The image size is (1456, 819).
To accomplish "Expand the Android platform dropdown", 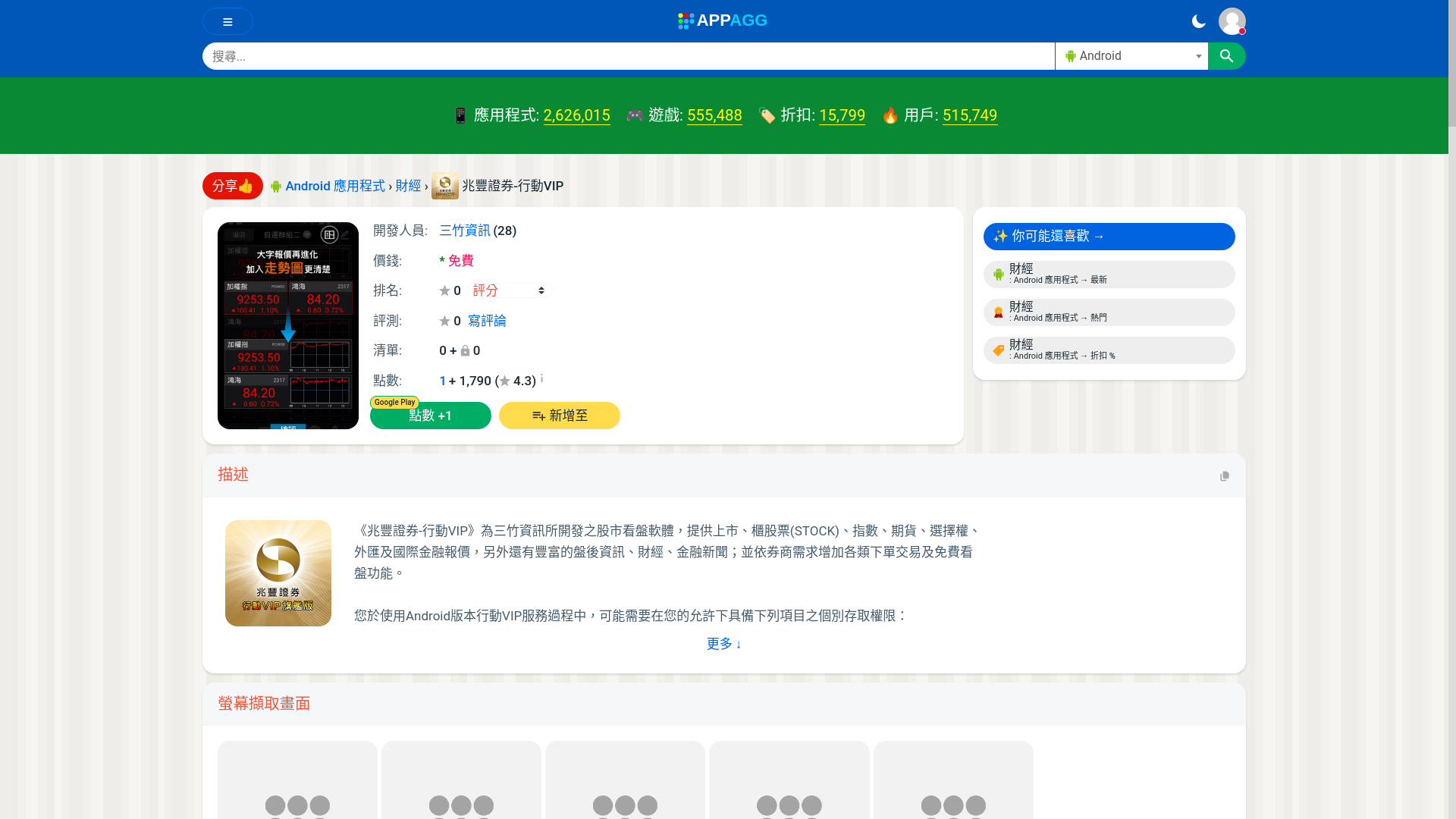I will coord(1131,56).
